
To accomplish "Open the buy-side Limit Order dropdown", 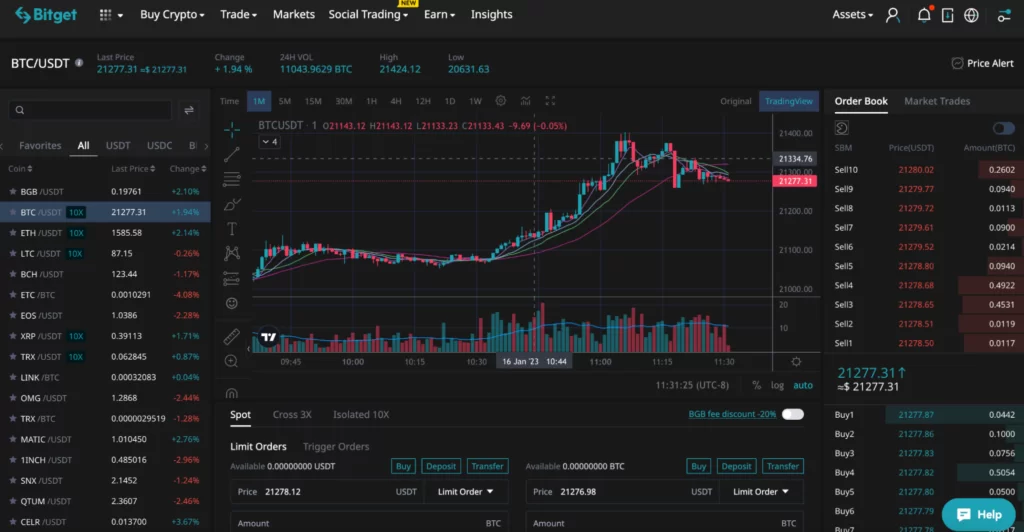I will click(466, 492).
